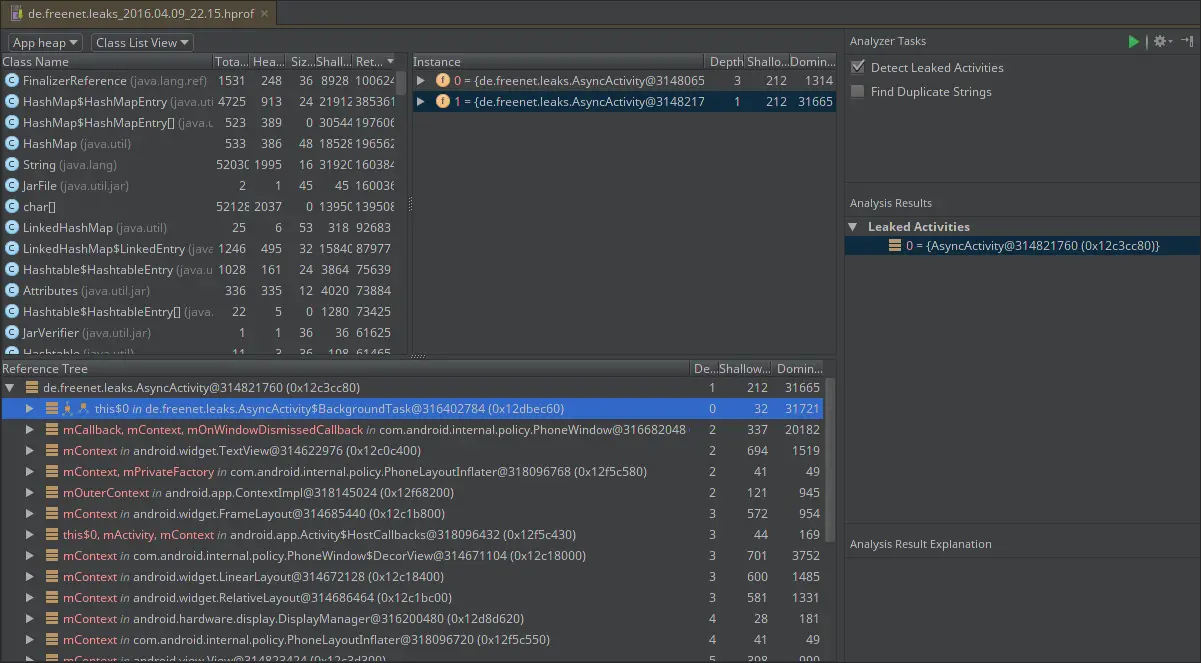Click the orange field icon of instance 1
Viewport: 1201px width, 663px height.
pyautogui.click(x=443, y=101)
